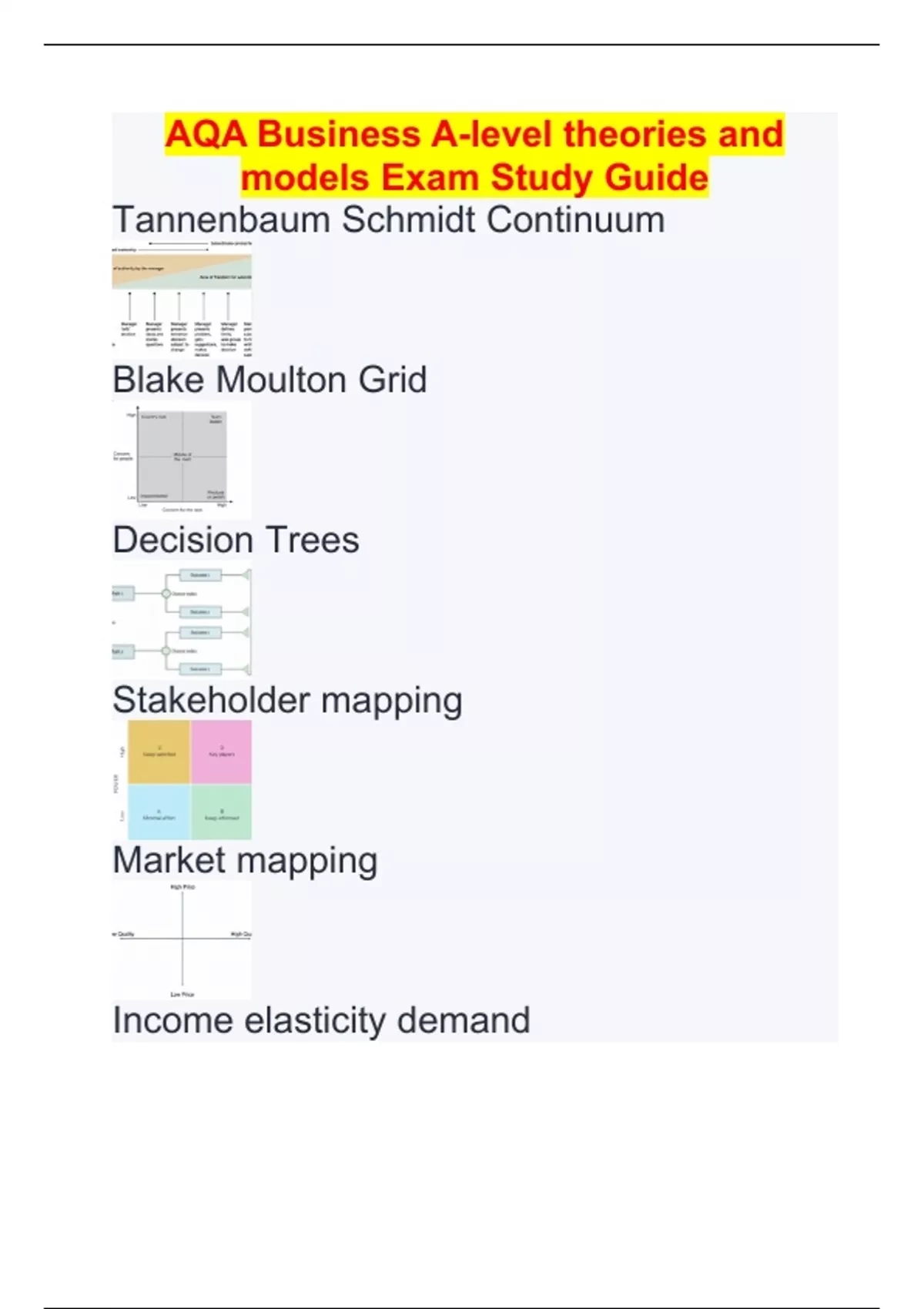Click the Tannenbaum Schmidt Continuum diagram thumbnail
924x1309 pixels.
[x=182, y=299]
